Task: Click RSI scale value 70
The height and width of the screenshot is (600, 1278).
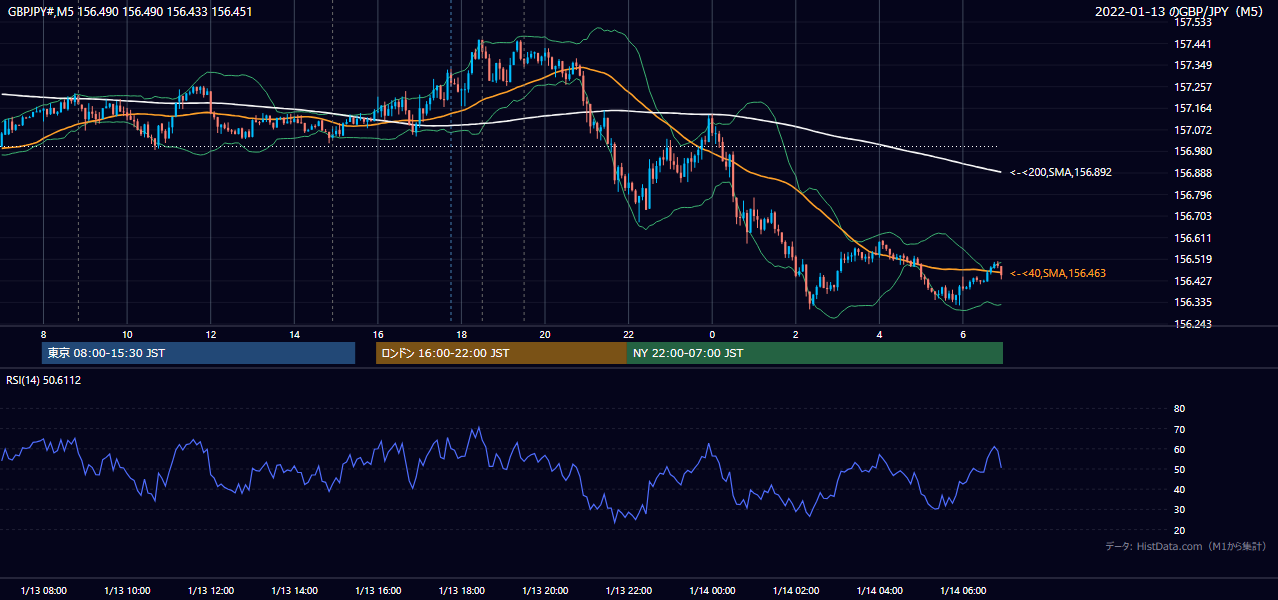Action: tap(1180, 429)
